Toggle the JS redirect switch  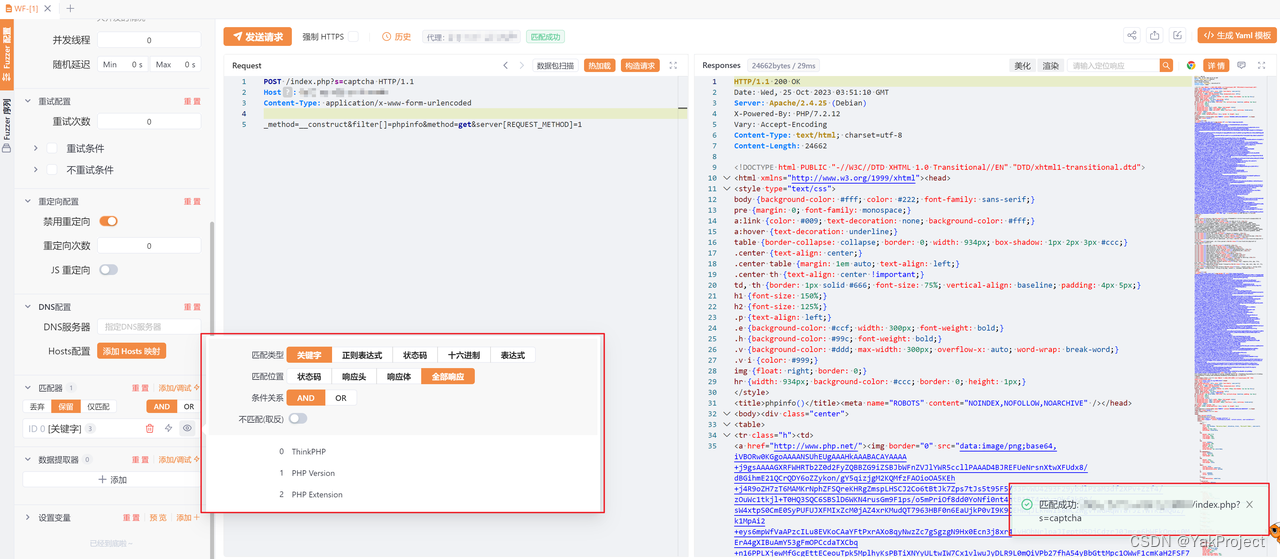[108, 270]
